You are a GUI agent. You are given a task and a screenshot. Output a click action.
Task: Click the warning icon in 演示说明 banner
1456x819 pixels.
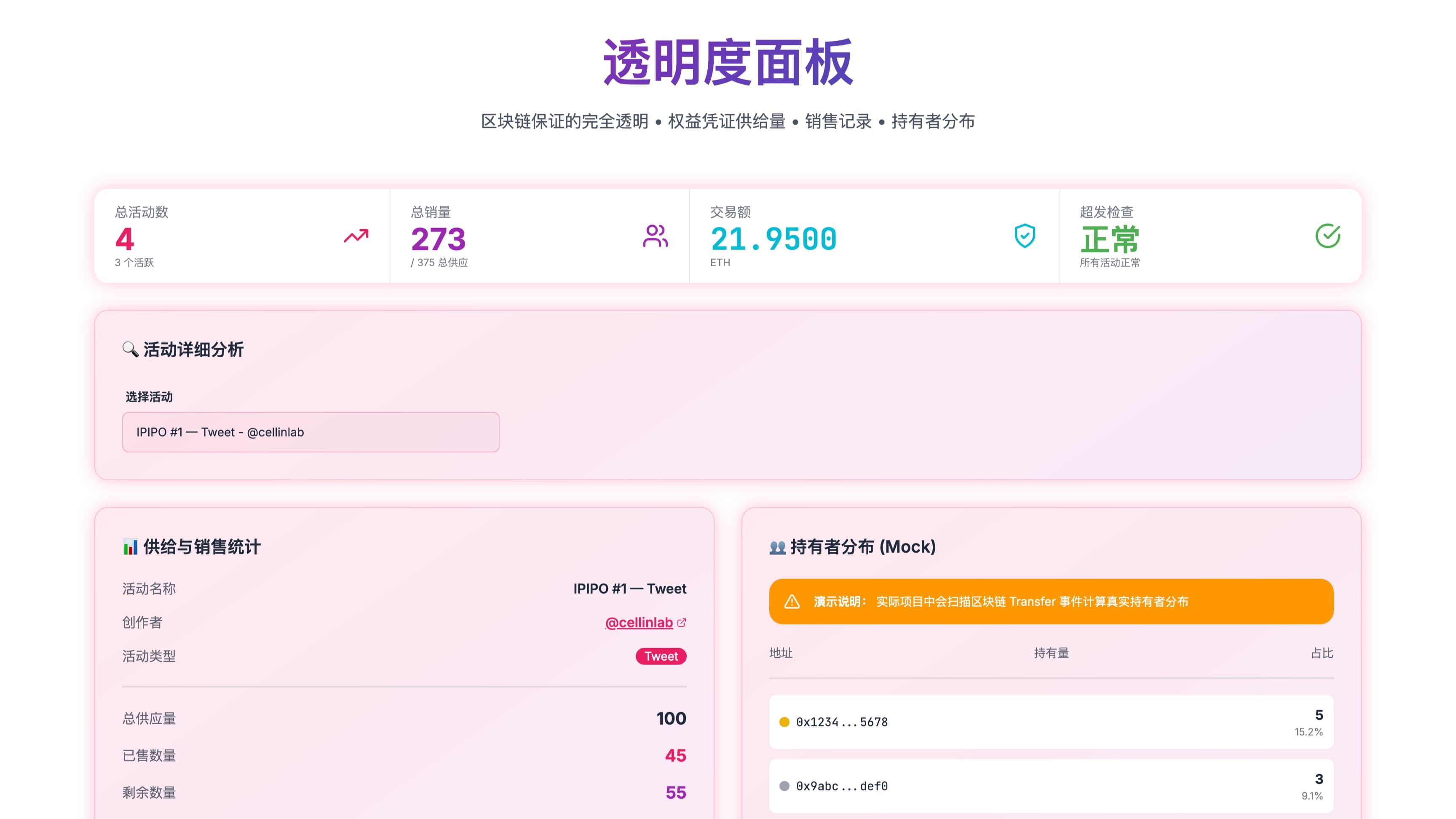tap(792, 601)
